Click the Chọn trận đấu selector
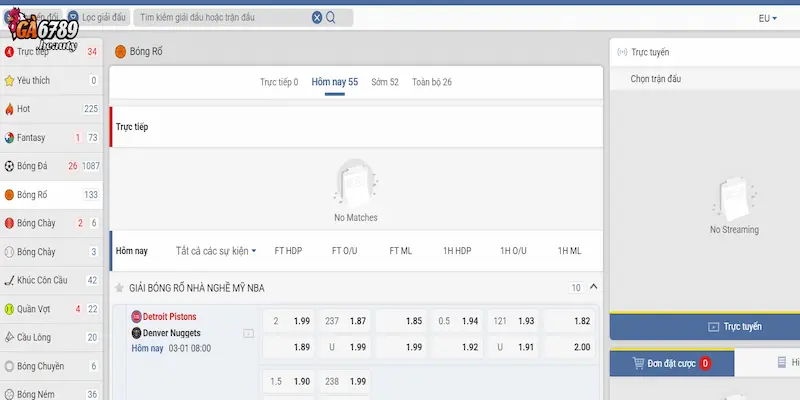The image size is (800, 400). coord(655,79)
